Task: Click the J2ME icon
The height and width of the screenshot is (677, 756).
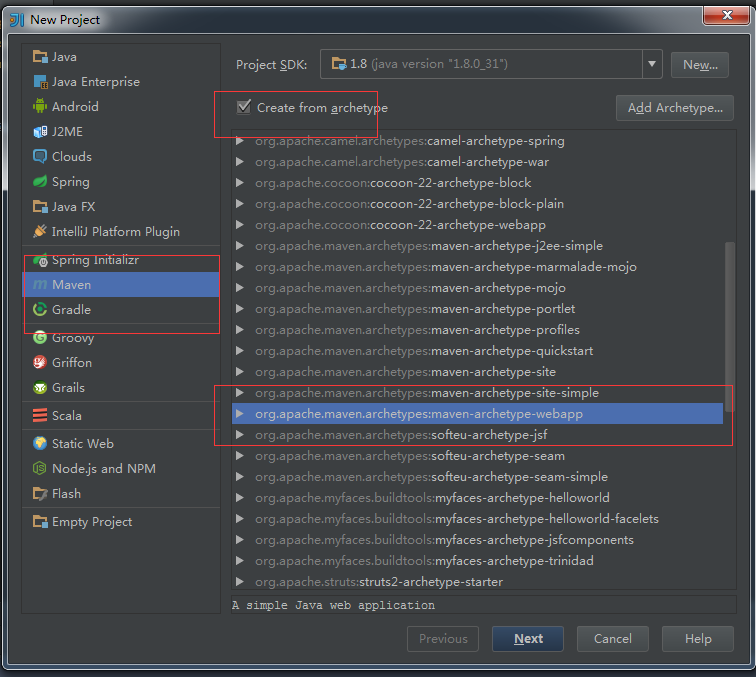Action: [x=40, y=132]
